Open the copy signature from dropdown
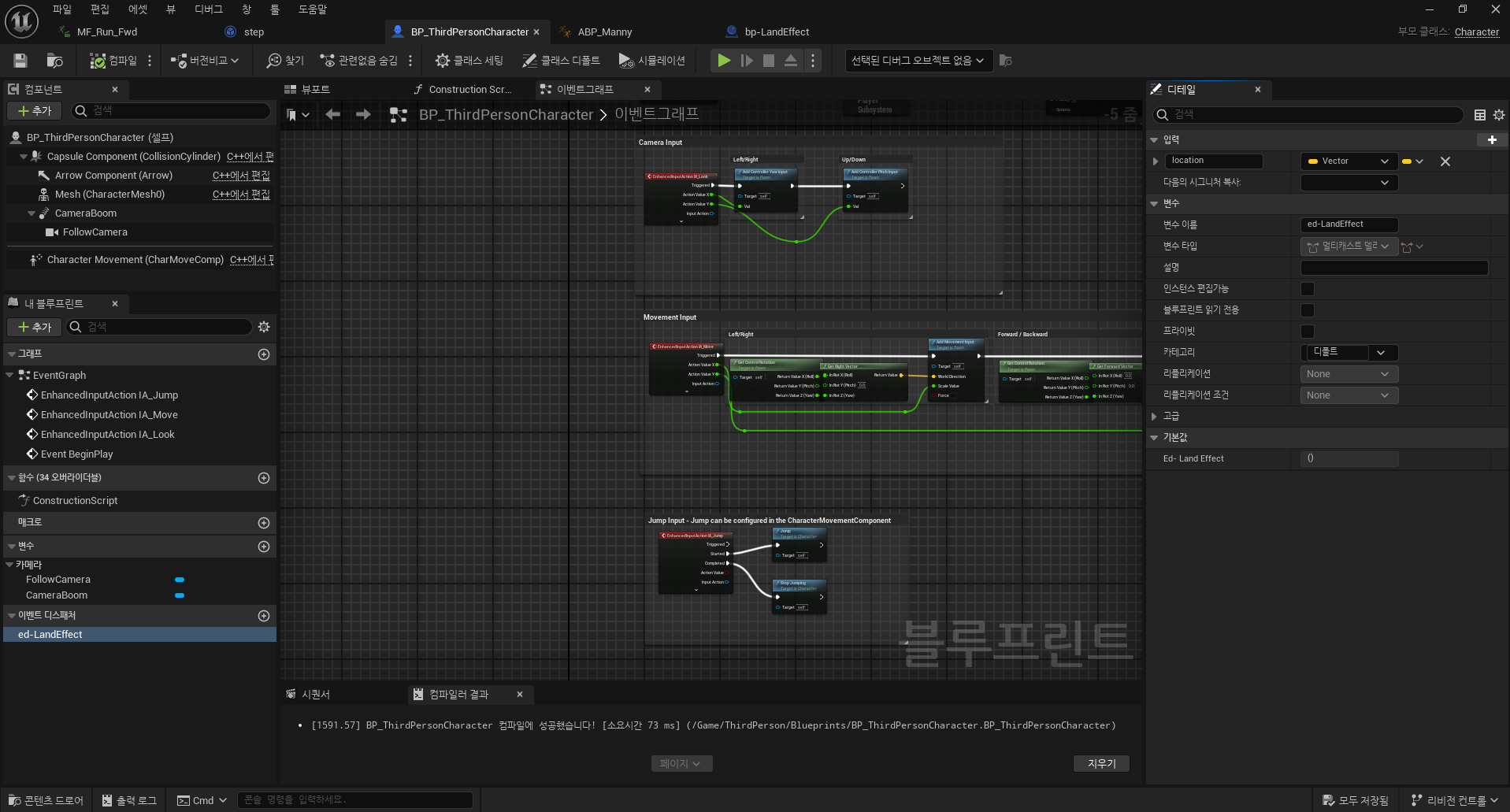The width and height of the screenshot is (1510, 812). [1349, 183]
